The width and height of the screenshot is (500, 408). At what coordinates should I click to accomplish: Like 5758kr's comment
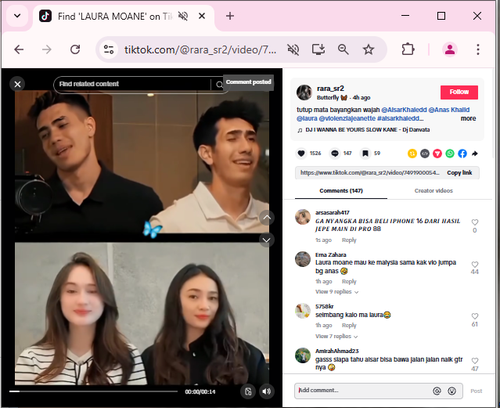tap(475, 316)
